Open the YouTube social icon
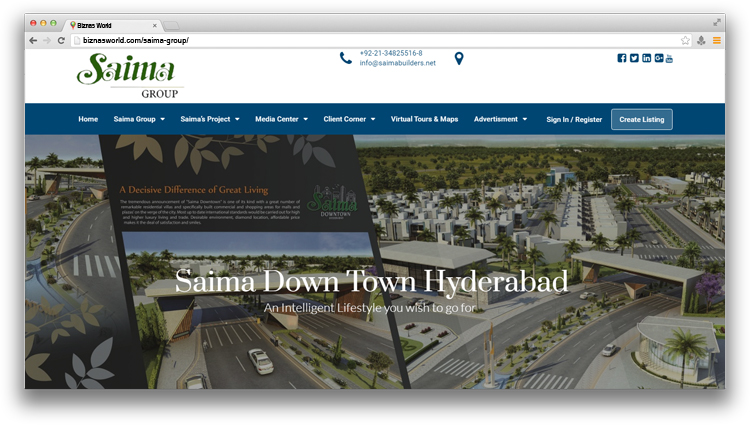The image size is (750, 425). (669, 58)
